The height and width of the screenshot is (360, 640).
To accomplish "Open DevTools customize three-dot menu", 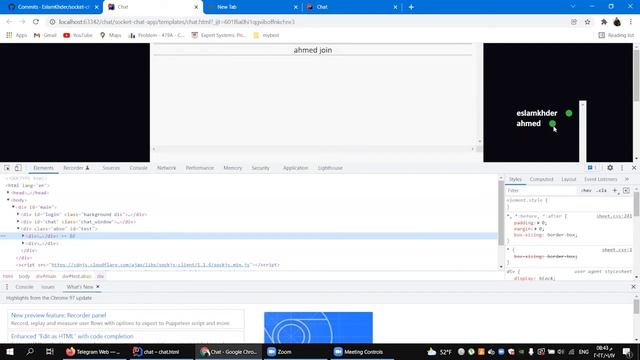I will tap(622, 168).
